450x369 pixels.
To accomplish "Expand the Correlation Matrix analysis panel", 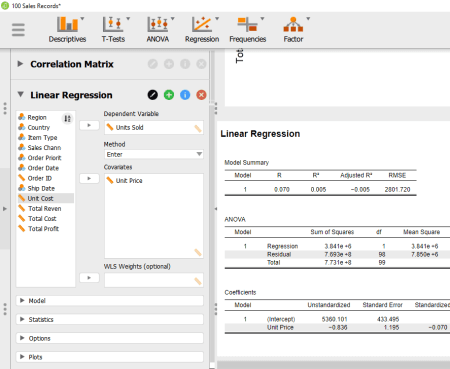I will click(20, 64).
